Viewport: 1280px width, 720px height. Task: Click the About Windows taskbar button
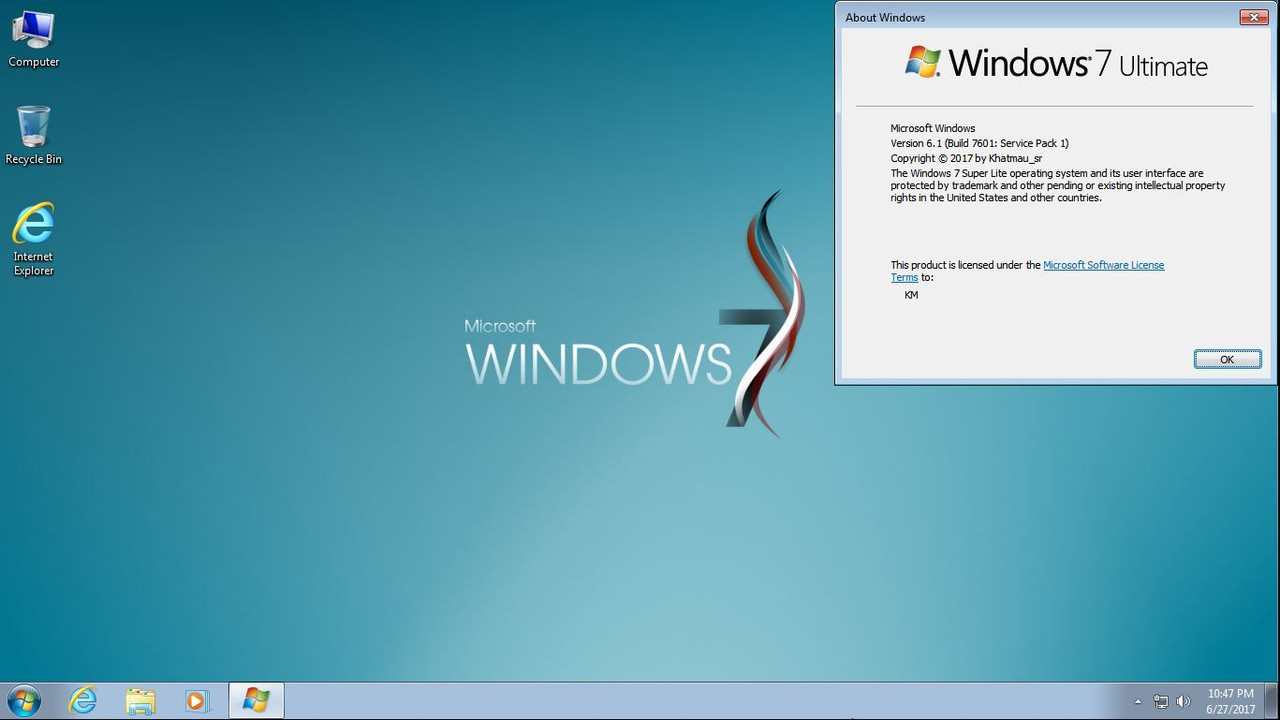[256, 701]
